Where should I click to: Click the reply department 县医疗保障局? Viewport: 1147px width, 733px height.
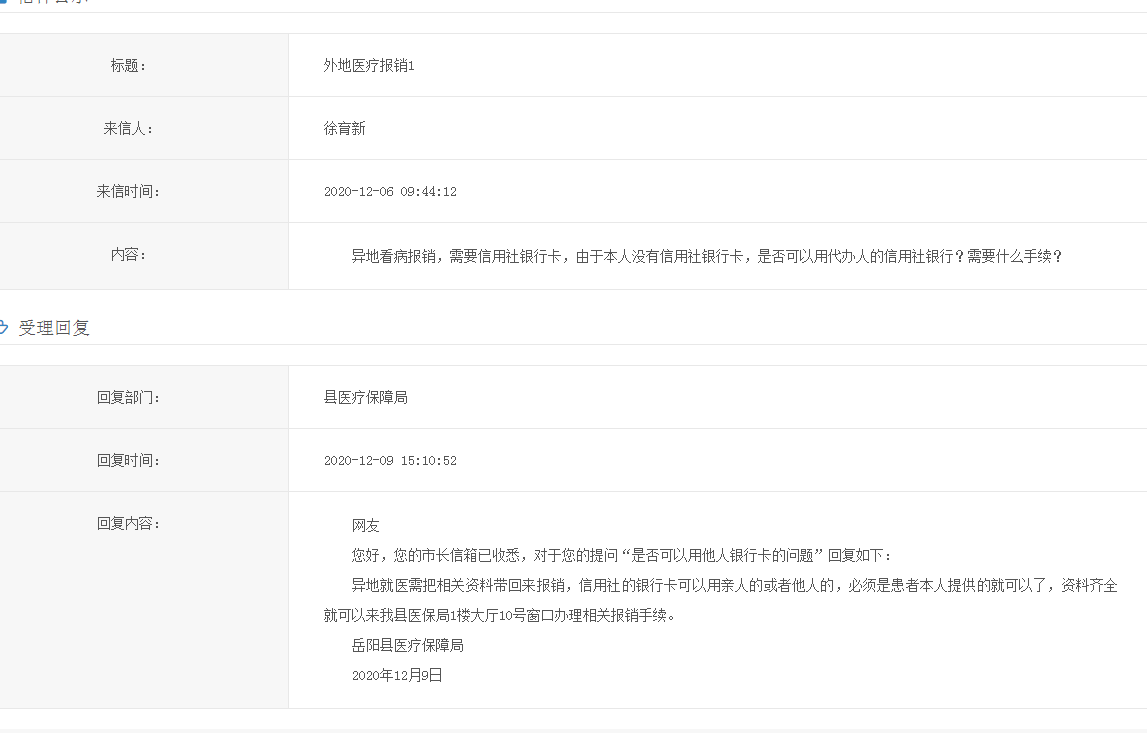click(x=365, y=398)
